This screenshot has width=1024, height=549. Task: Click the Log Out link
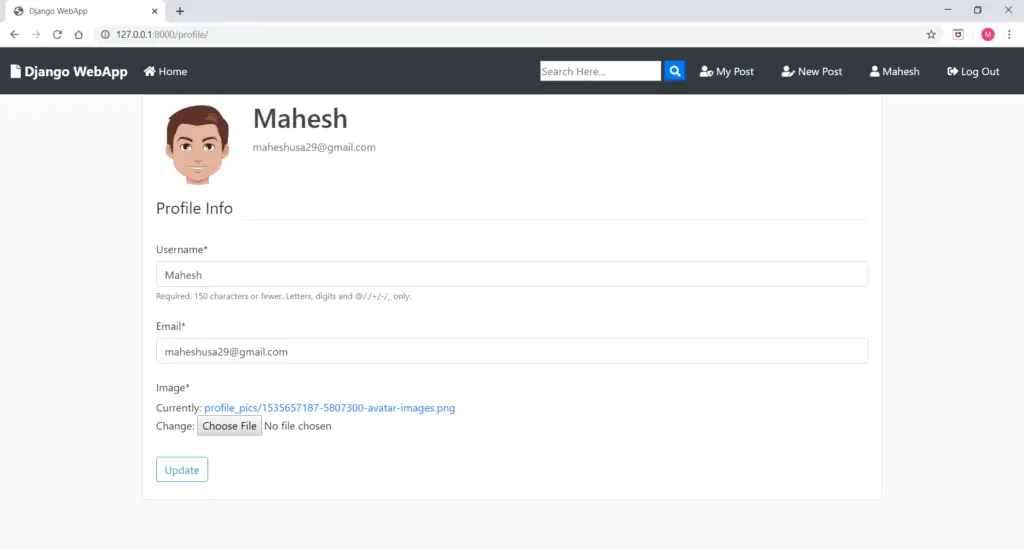coord(973,72)
